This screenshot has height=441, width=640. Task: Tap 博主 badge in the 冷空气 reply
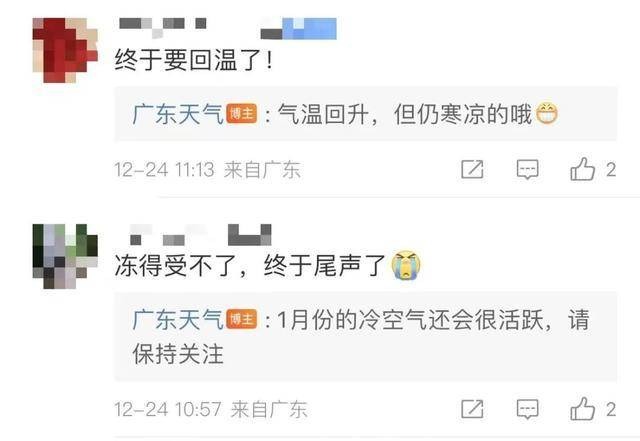242,319
